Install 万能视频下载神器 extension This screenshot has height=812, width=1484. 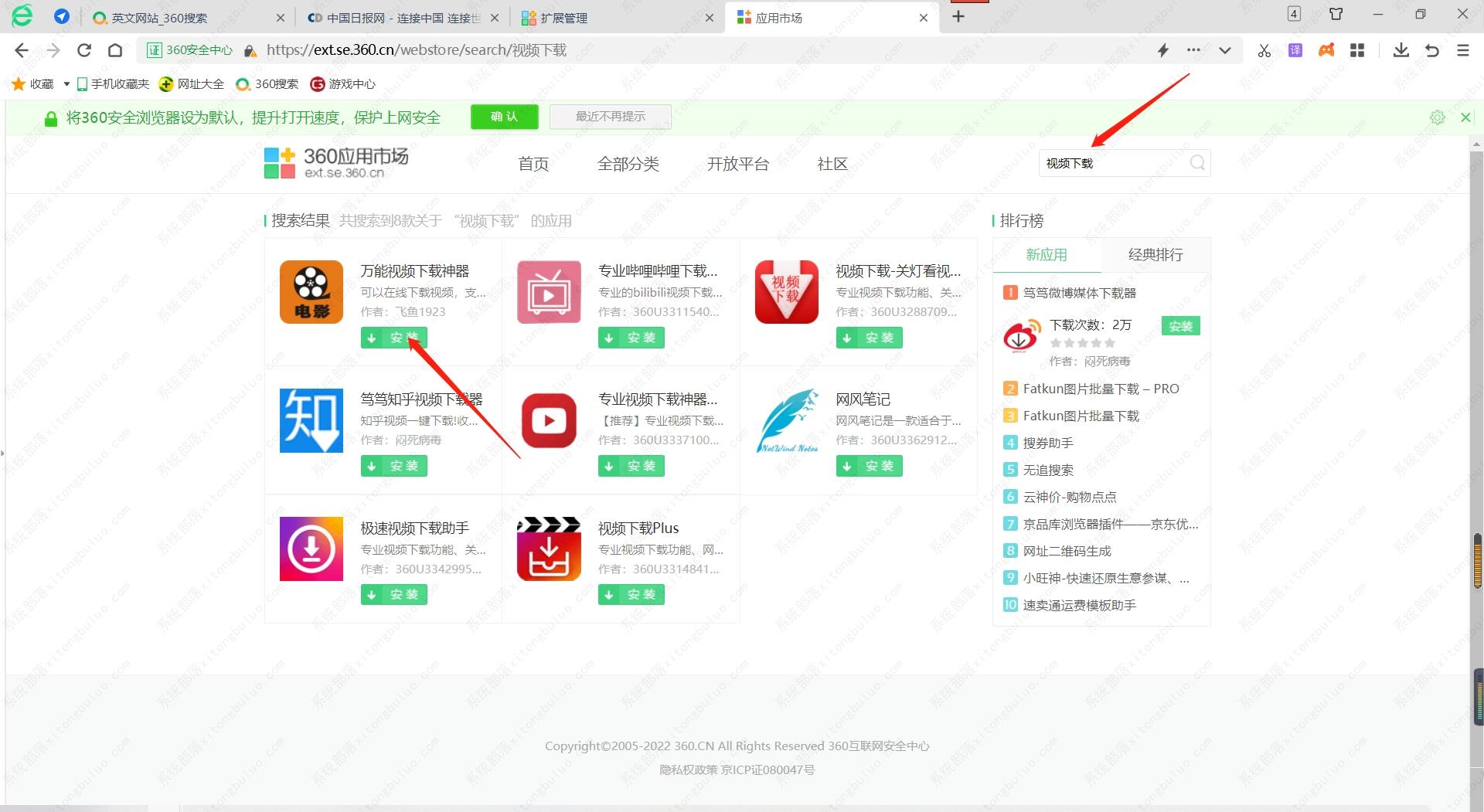pos(393,338)
